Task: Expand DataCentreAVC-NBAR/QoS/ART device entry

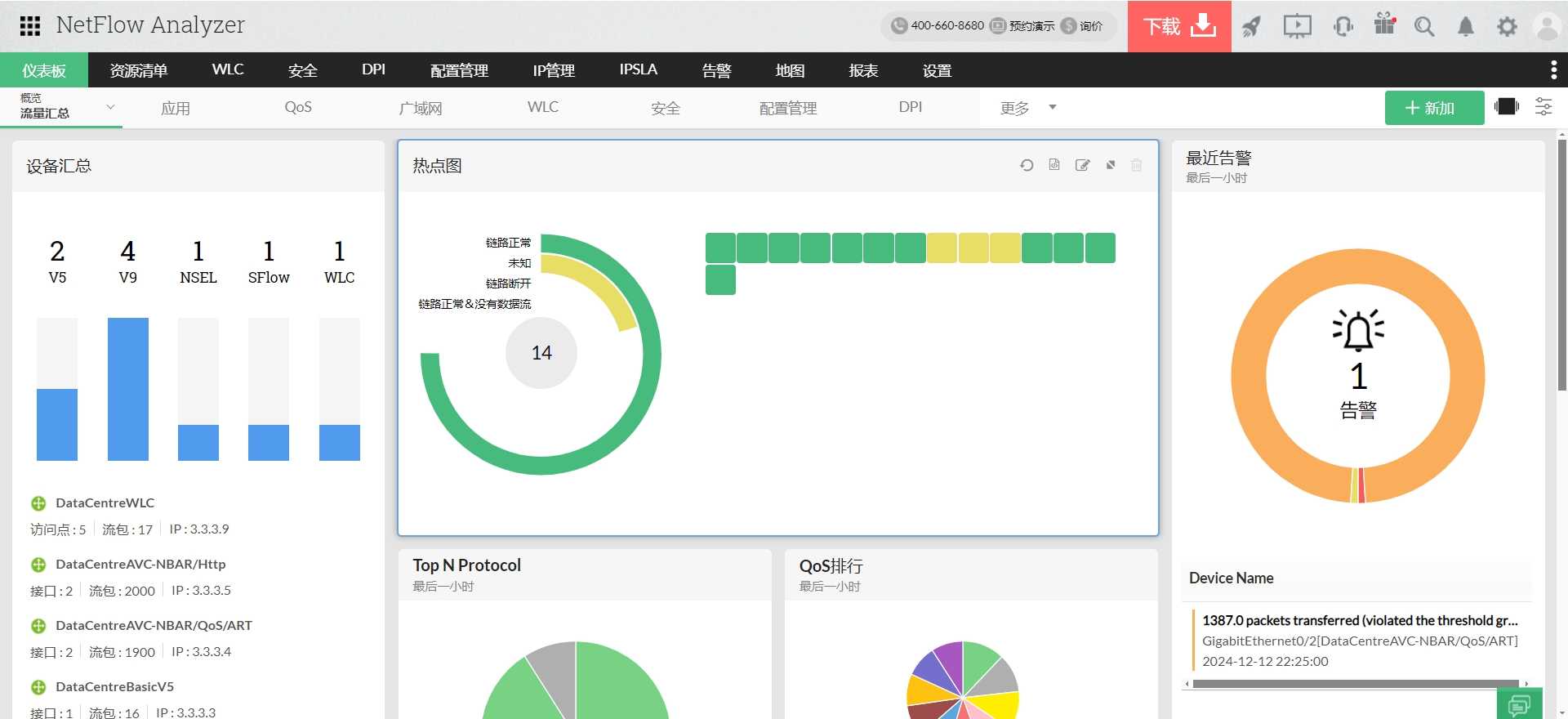Action: point(38,626)
